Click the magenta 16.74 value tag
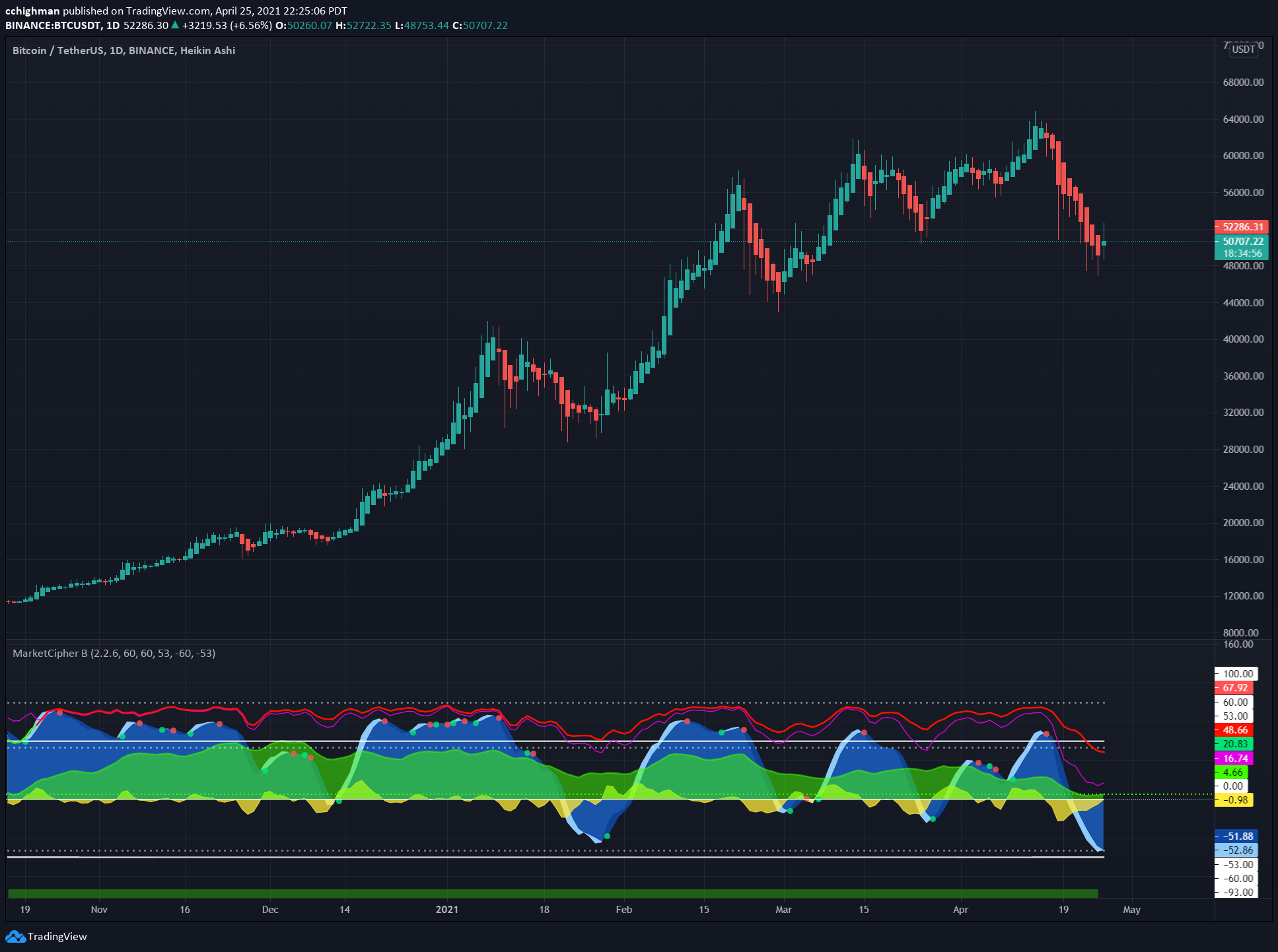 (1234, 759)
